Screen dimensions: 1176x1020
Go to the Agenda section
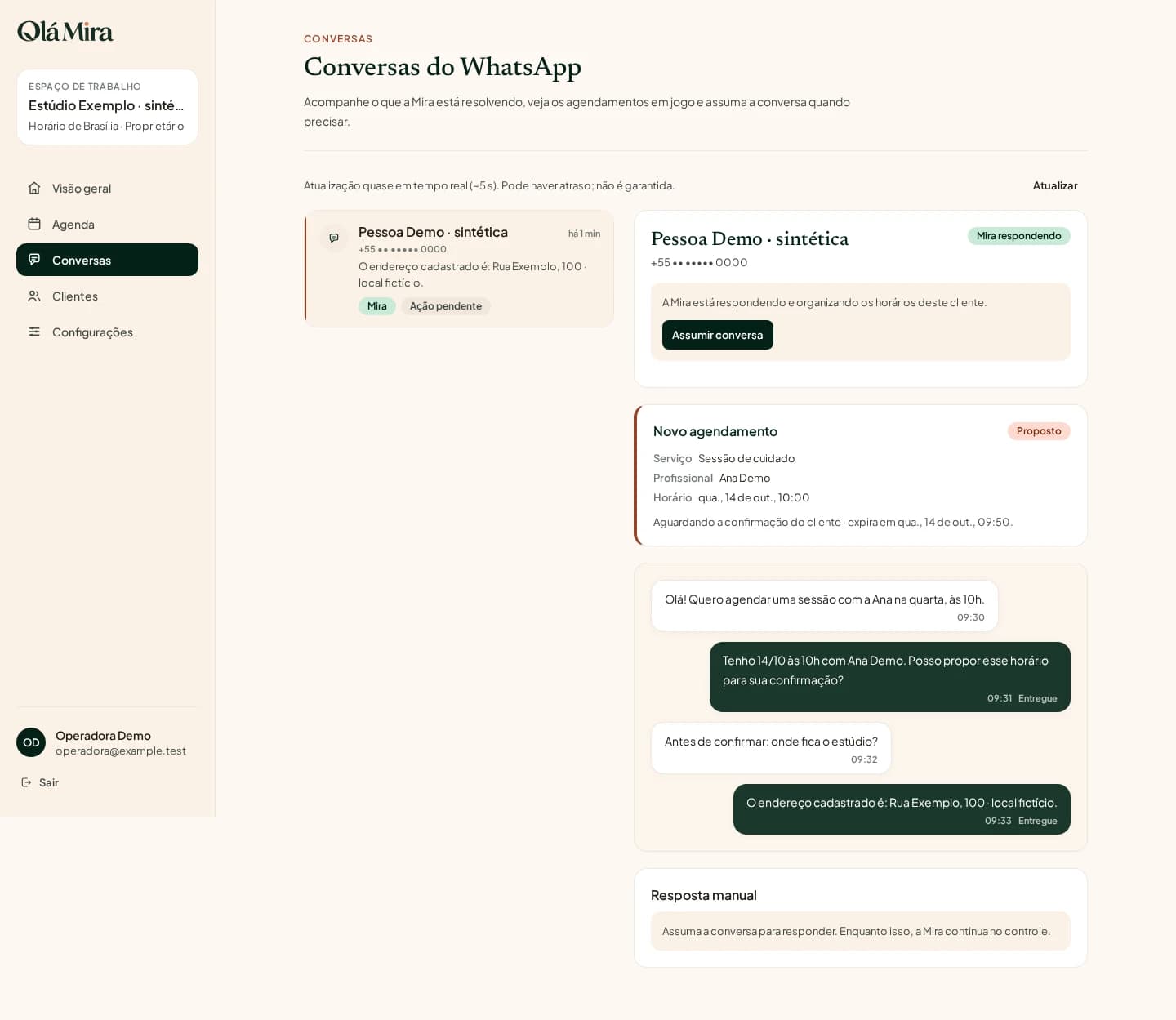pos(107,224)
